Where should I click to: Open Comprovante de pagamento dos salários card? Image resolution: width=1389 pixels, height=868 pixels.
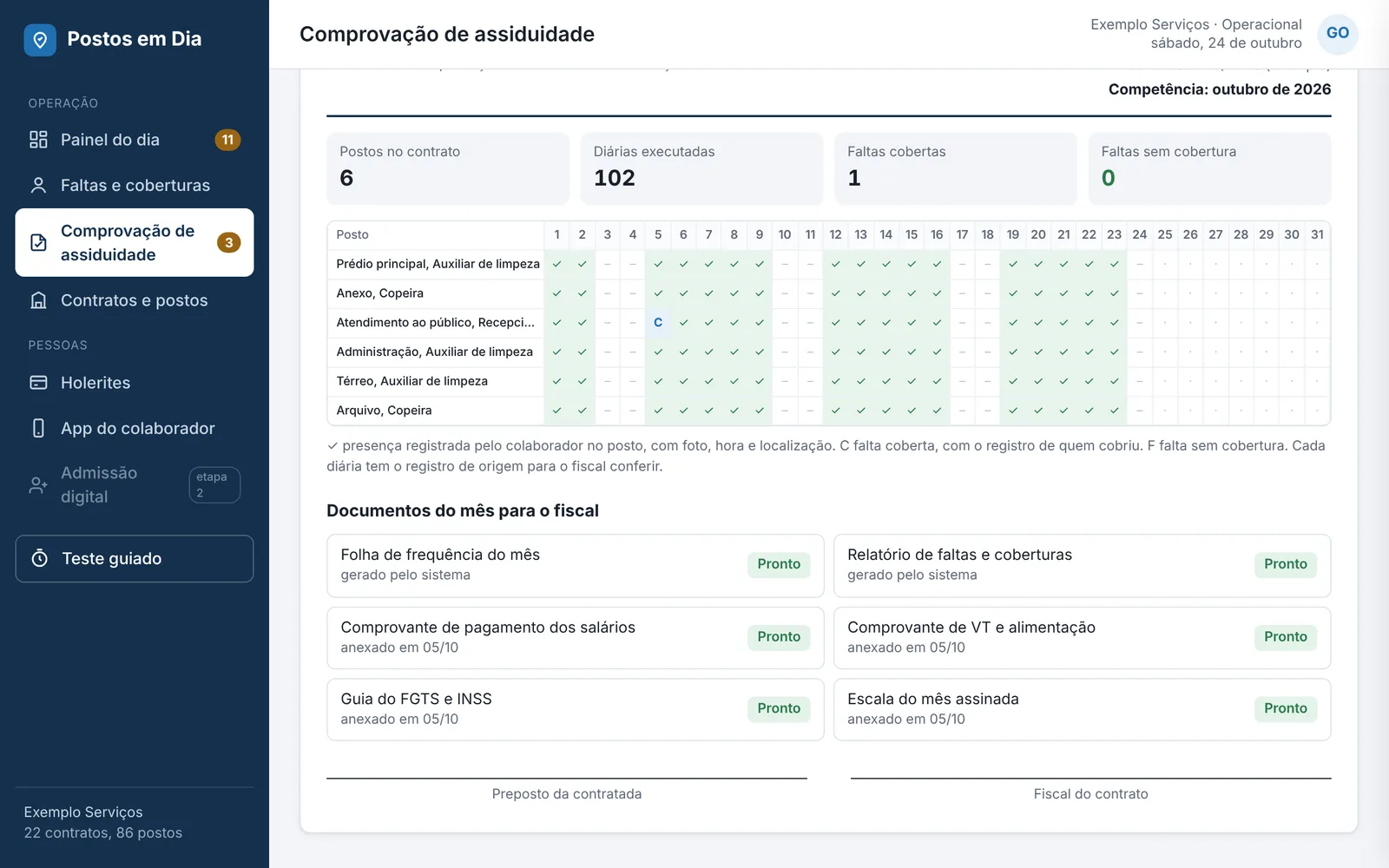(x=575, y=637)
